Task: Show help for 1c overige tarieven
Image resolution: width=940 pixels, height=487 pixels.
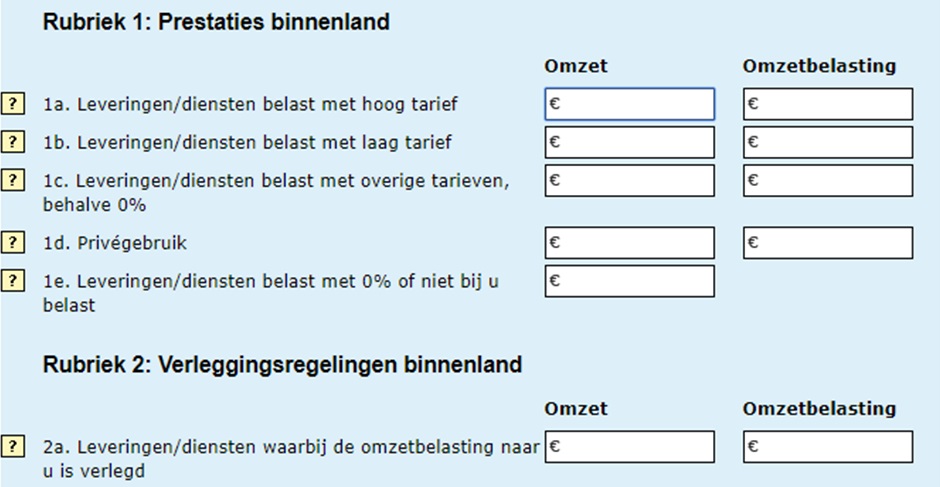Action: click(13, 180)
